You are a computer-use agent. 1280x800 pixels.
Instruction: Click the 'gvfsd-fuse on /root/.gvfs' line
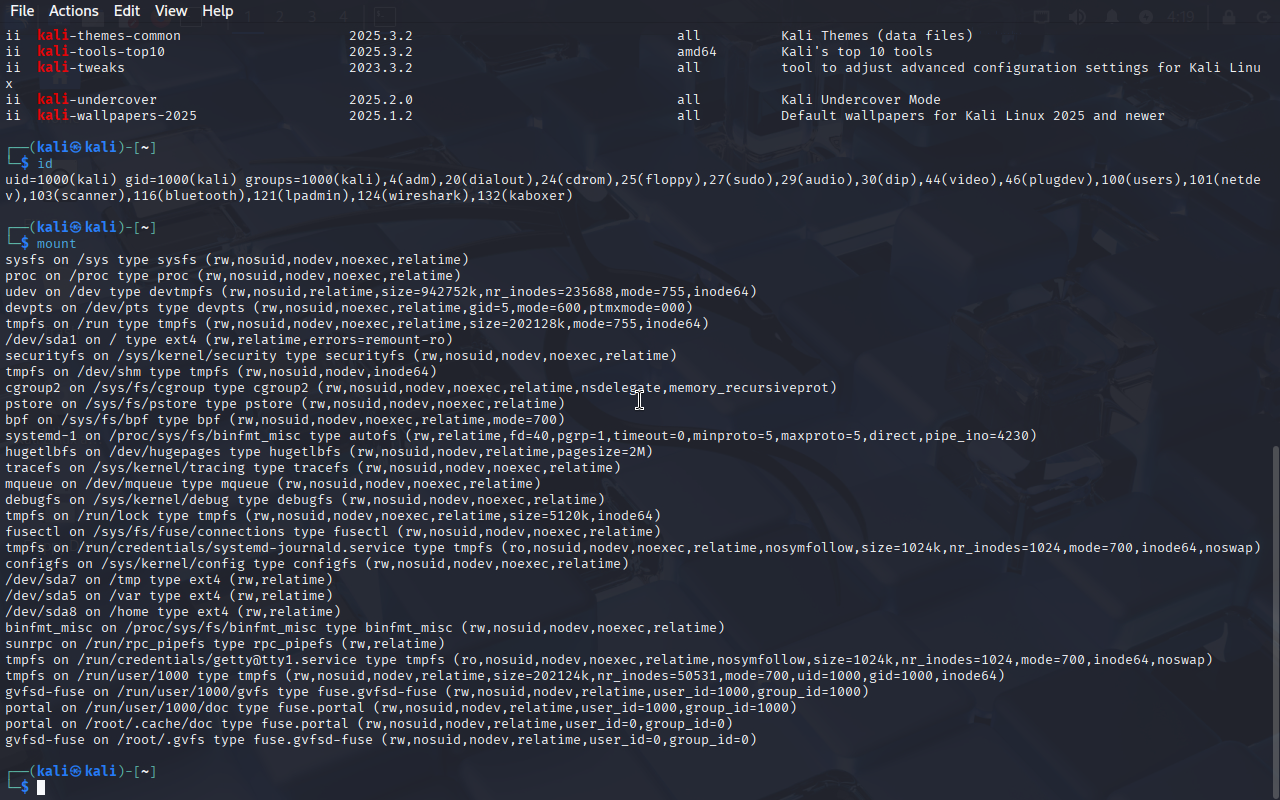381,740
